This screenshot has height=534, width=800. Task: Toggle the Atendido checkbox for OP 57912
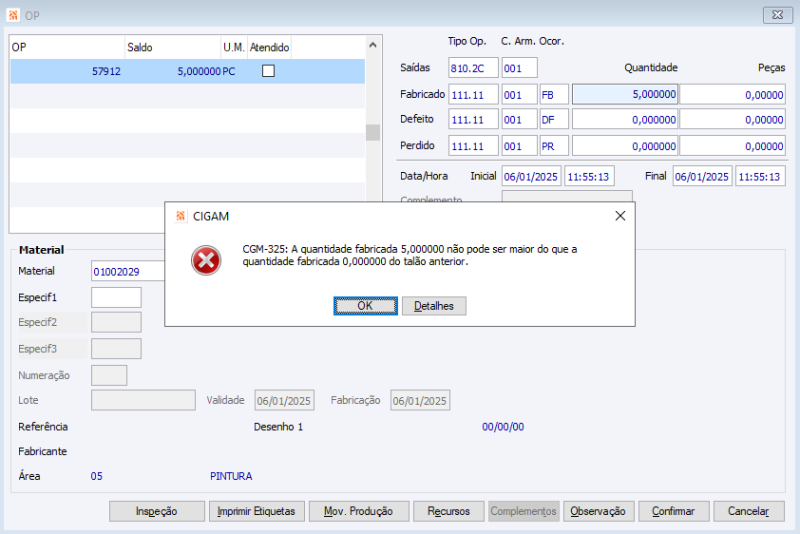pyautogui.click(x=268, y=71)
